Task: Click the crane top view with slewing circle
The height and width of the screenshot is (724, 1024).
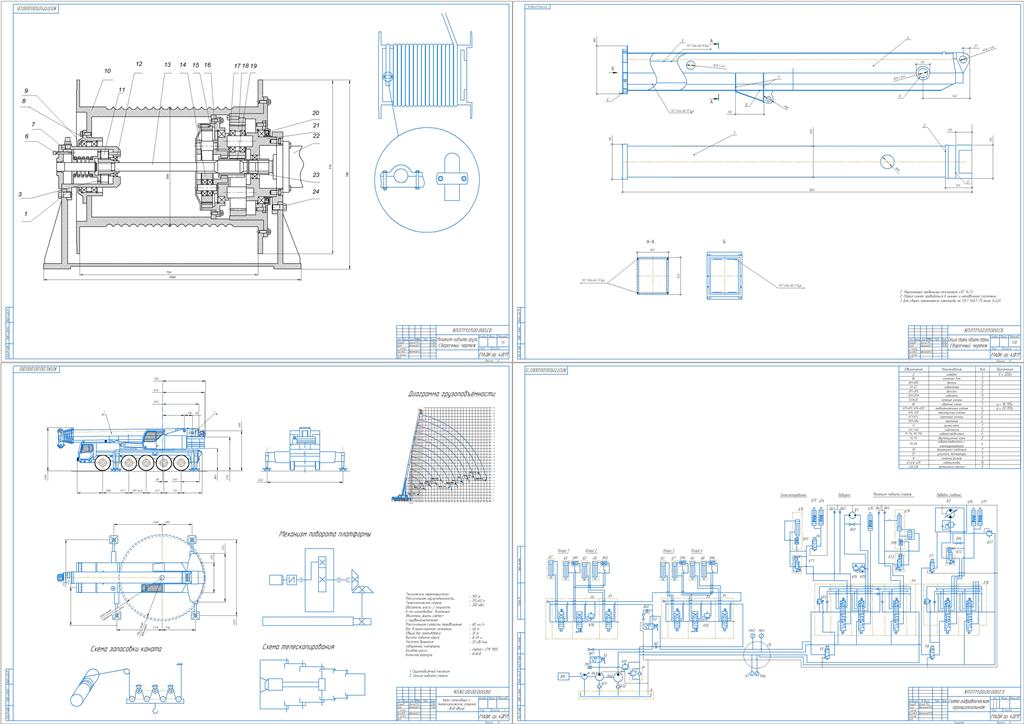Action: (134, 578)
